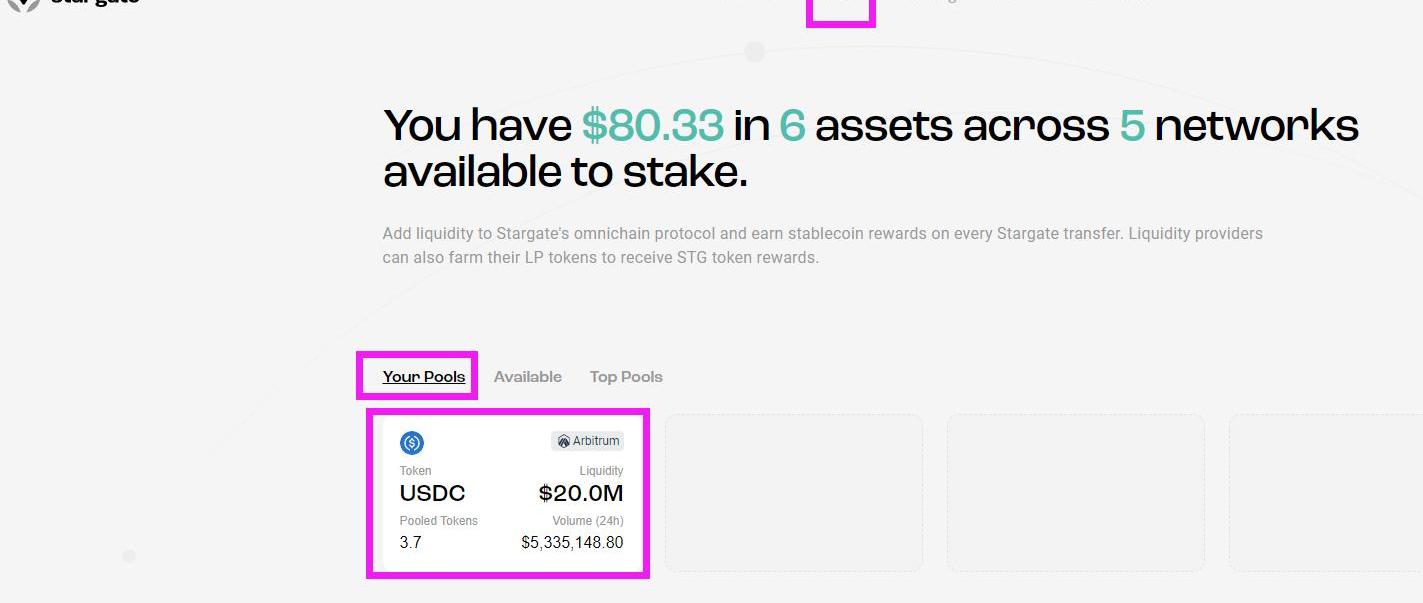Select the second empty pool placeholder card
The width and height of the screenshot is (1423, 603).
coord(1075,493)
